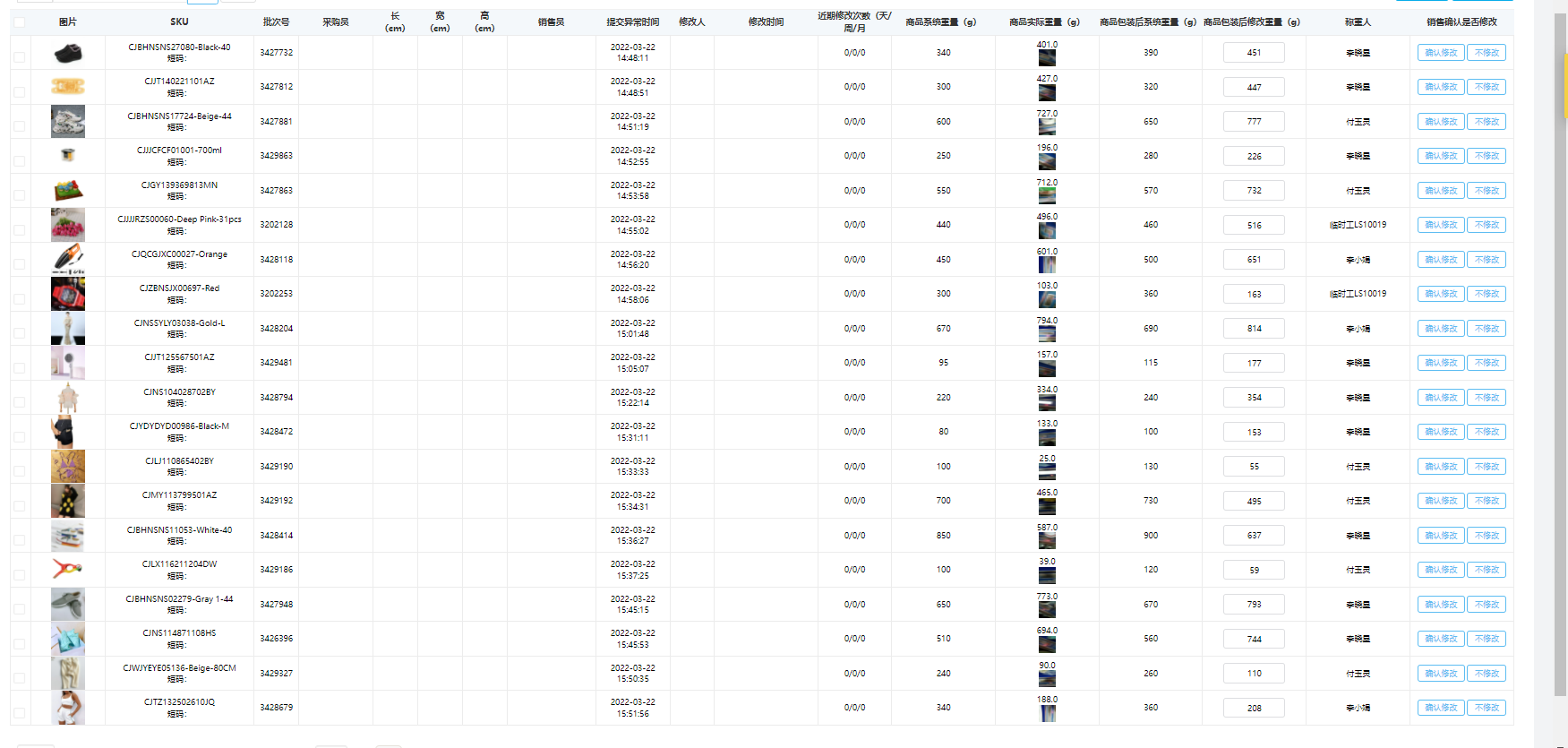
Task: Click the 批次号 column header
Action: (276, 21)
